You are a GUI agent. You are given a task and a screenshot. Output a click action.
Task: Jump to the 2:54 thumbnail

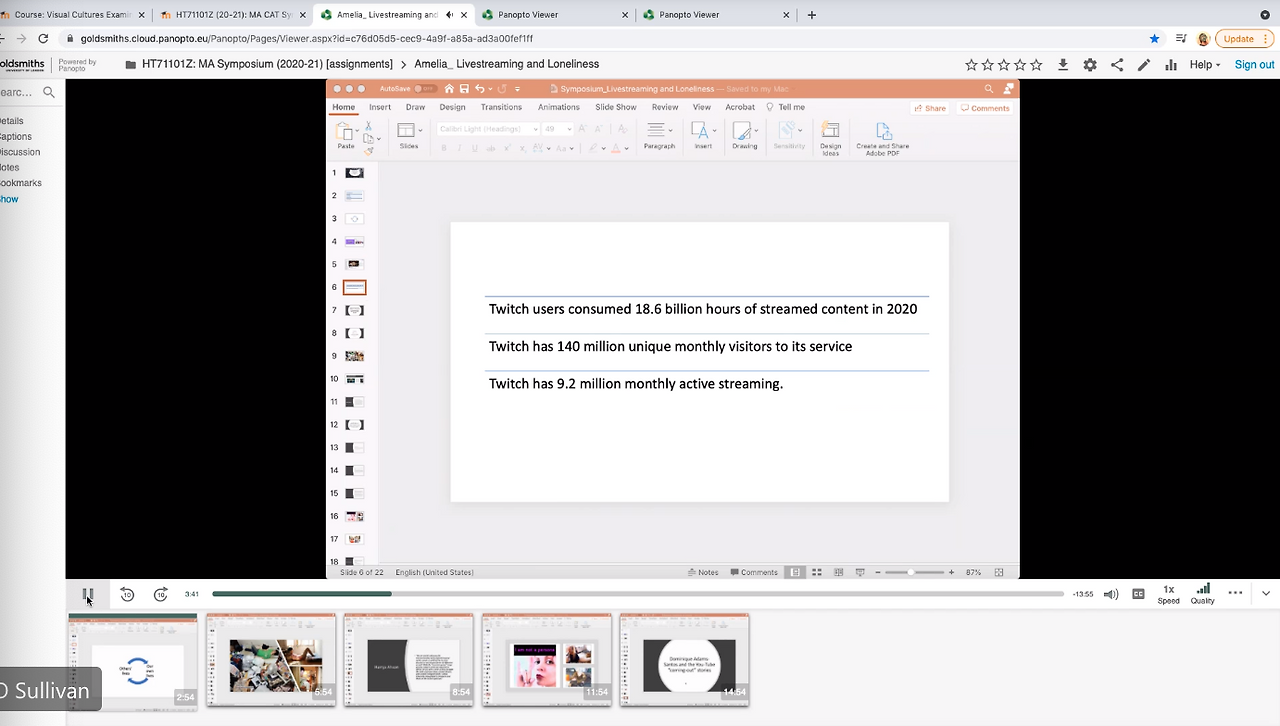pos(133,660)
